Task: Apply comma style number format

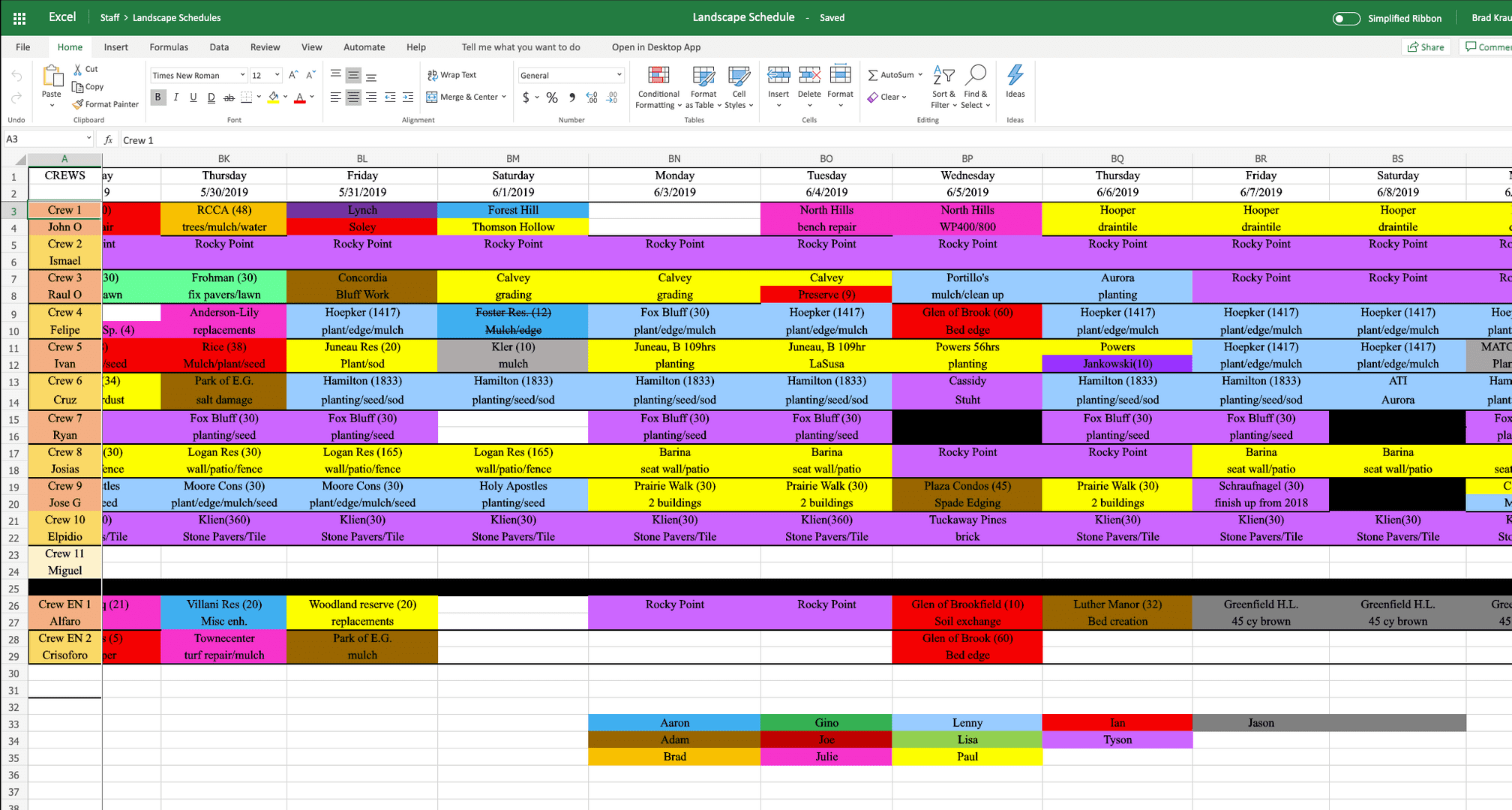Action: [x=572, y=97]
